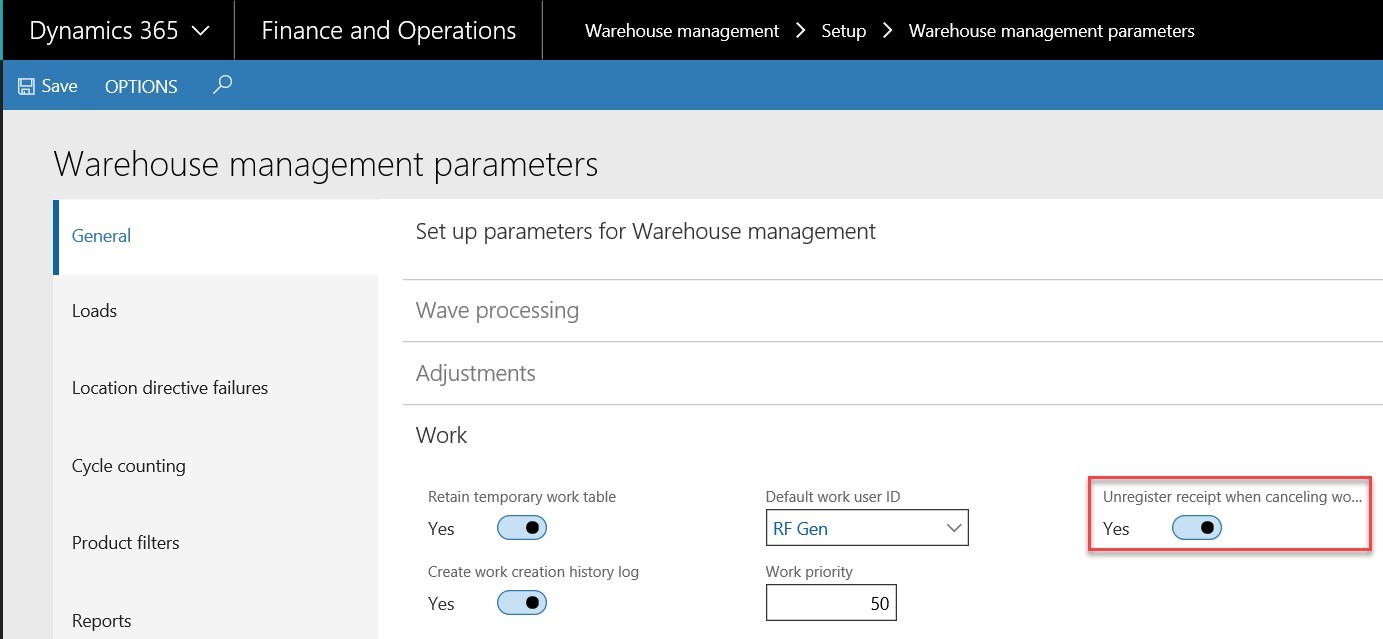
Task: Click 'Set up parameters for Warehouse management' text
Action: [x=646, y=232]
